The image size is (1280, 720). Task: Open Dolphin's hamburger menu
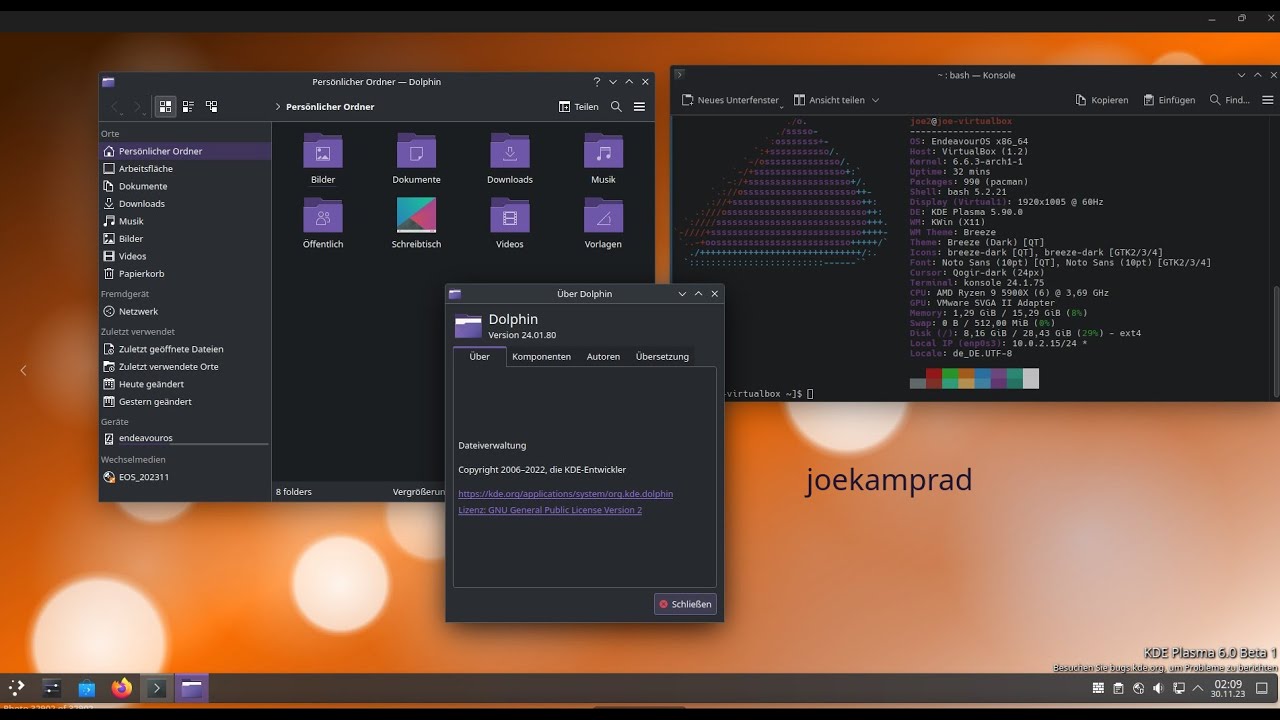click(x=640, y=107)
